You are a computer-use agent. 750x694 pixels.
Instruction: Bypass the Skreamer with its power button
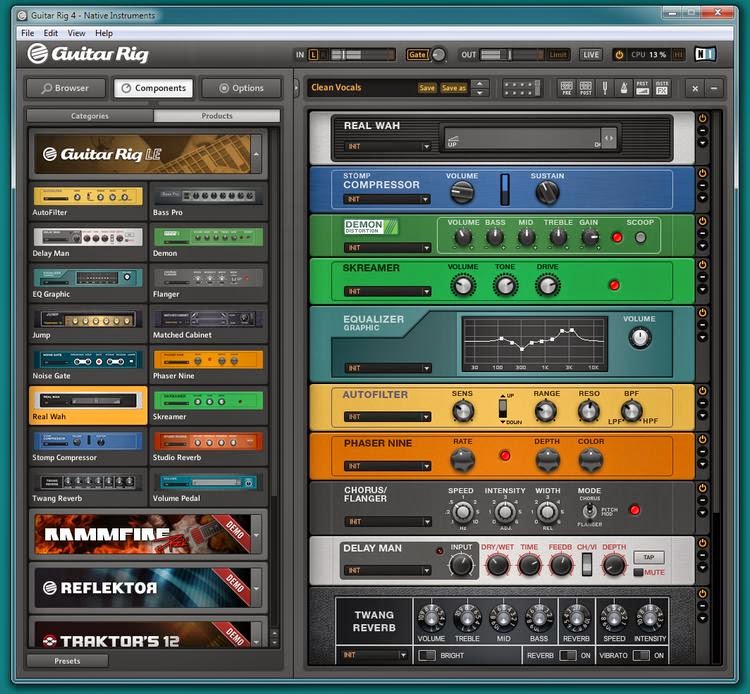[702, 264]
